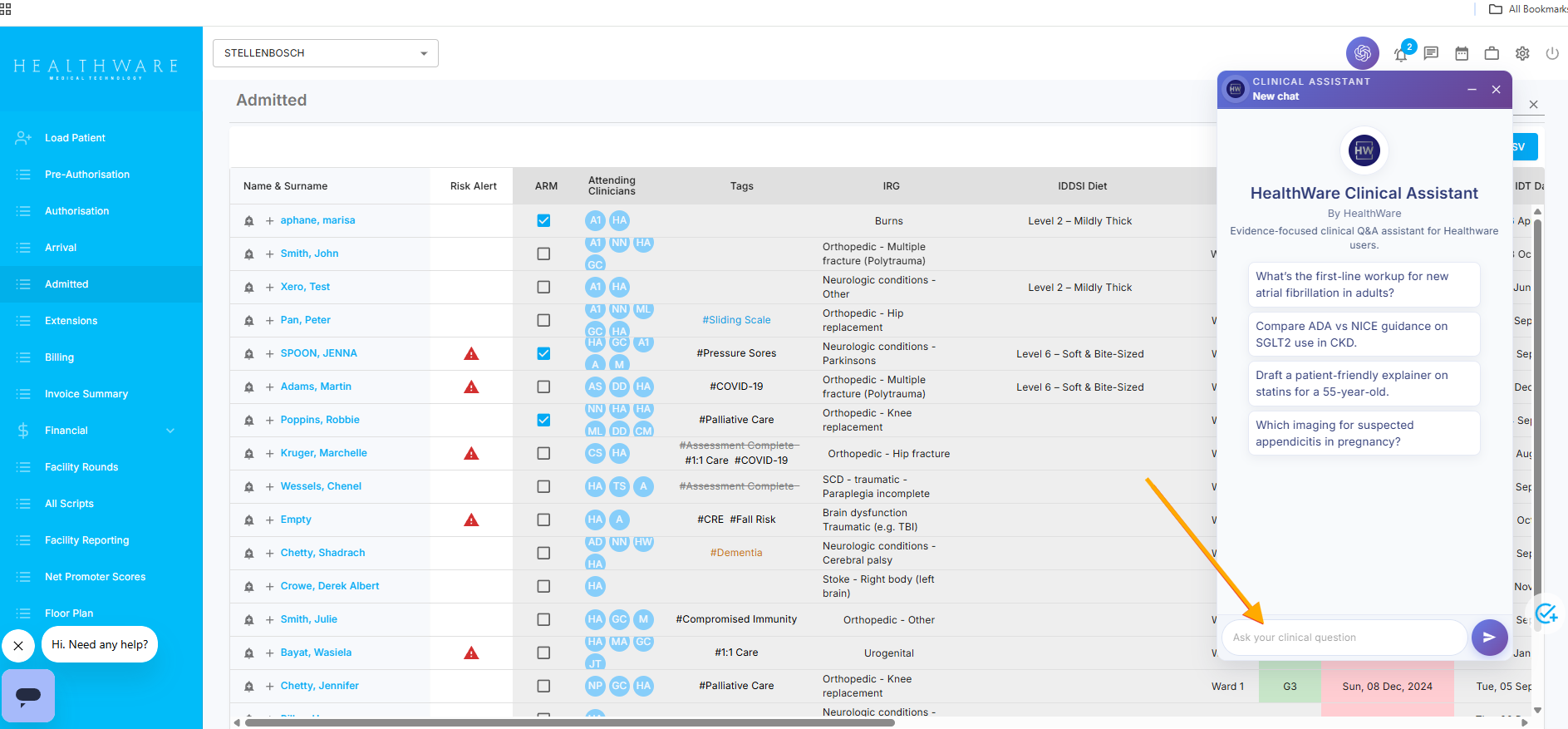The height and width of the screenshot is (729, 1568).
Task: Click the power logout icon
Action: pyautogui.click(x=1551, y=53)
